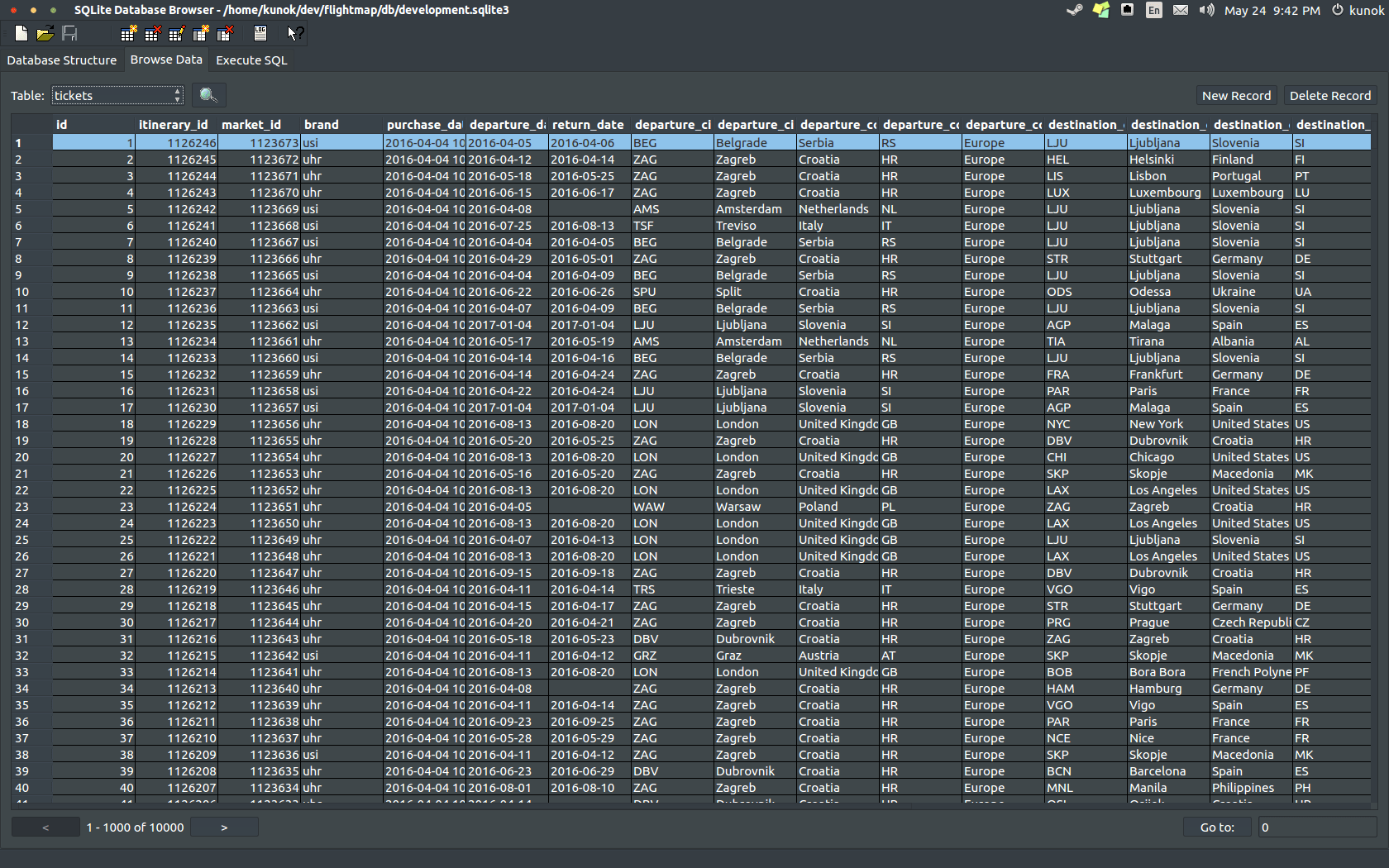Open the Steam tray icon
1389x868 pixels.
[1074, 10]
